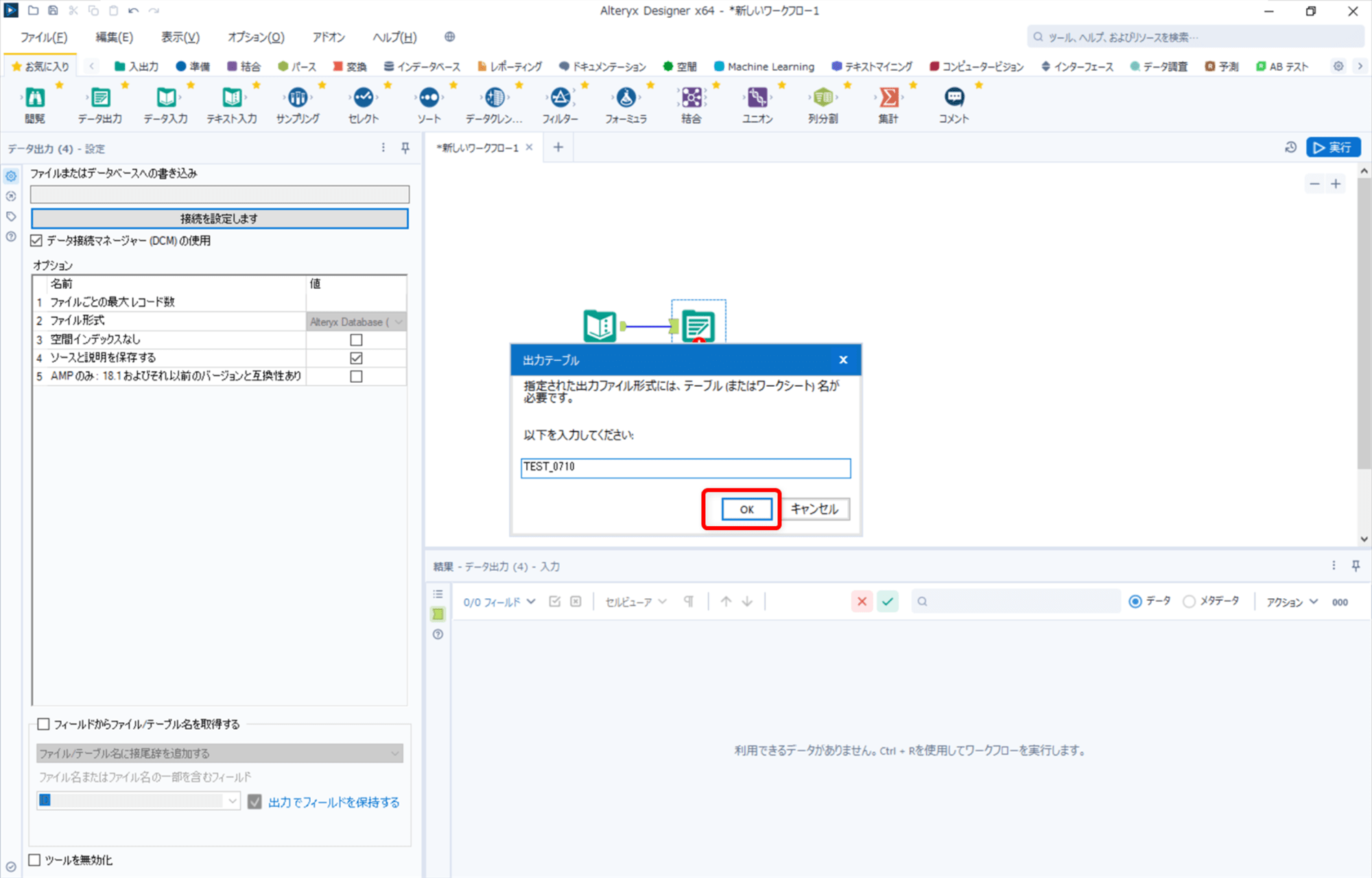1372x878 pixels.
Task: Select the フィルター tool icon
Action: point(560,98)
